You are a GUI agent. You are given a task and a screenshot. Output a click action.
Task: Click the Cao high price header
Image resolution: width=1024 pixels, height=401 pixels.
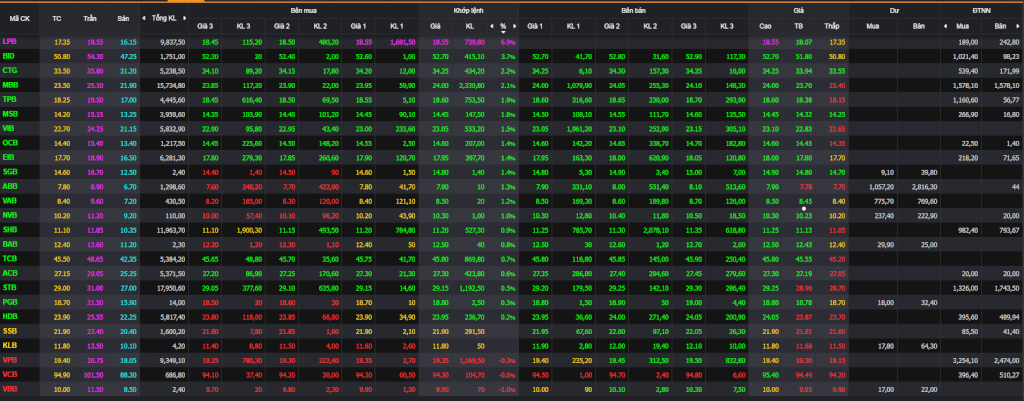point(765,26)
